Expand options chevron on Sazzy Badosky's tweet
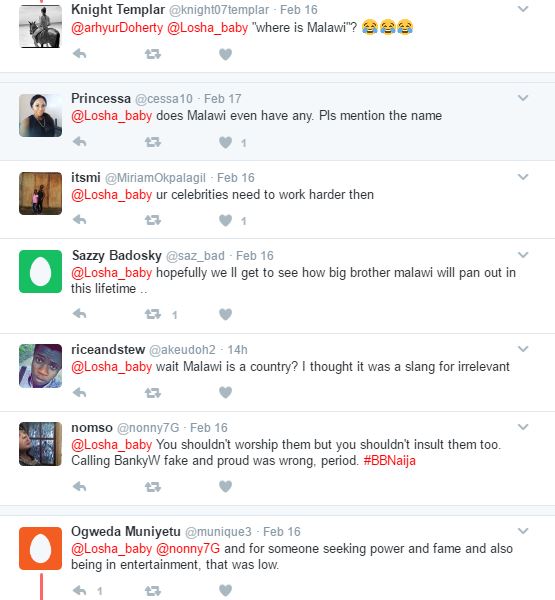This screenshot has width=555, height=600. [523, 255]
